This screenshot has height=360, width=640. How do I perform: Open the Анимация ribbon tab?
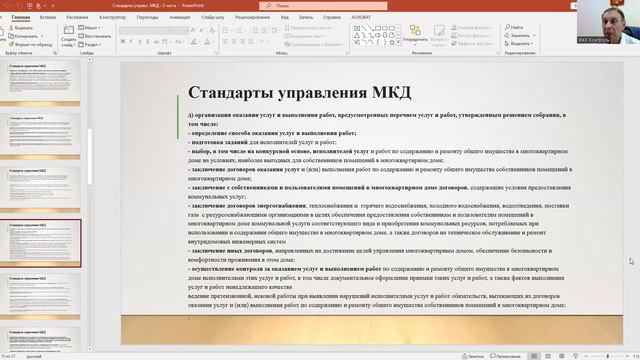pos(180,17)
